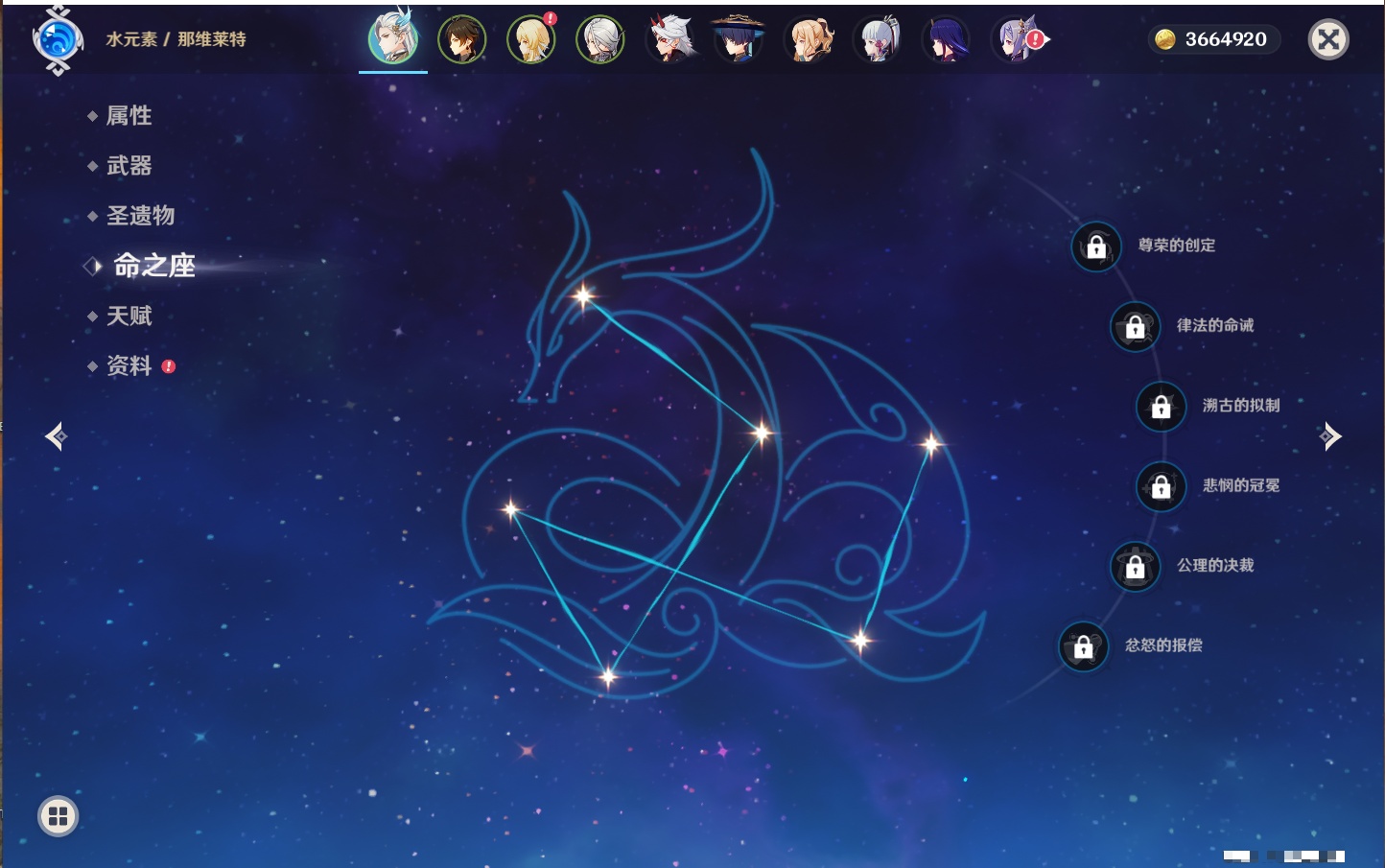Select the blonde ponytail character avatar
This screenshot has width=1385, height=868.
(808, 39)
